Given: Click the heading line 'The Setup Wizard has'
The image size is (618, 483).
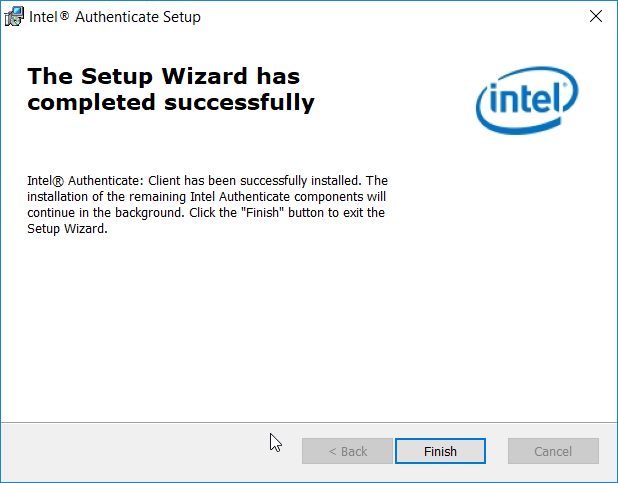Looking at the screenshot, I should [164, 76].
